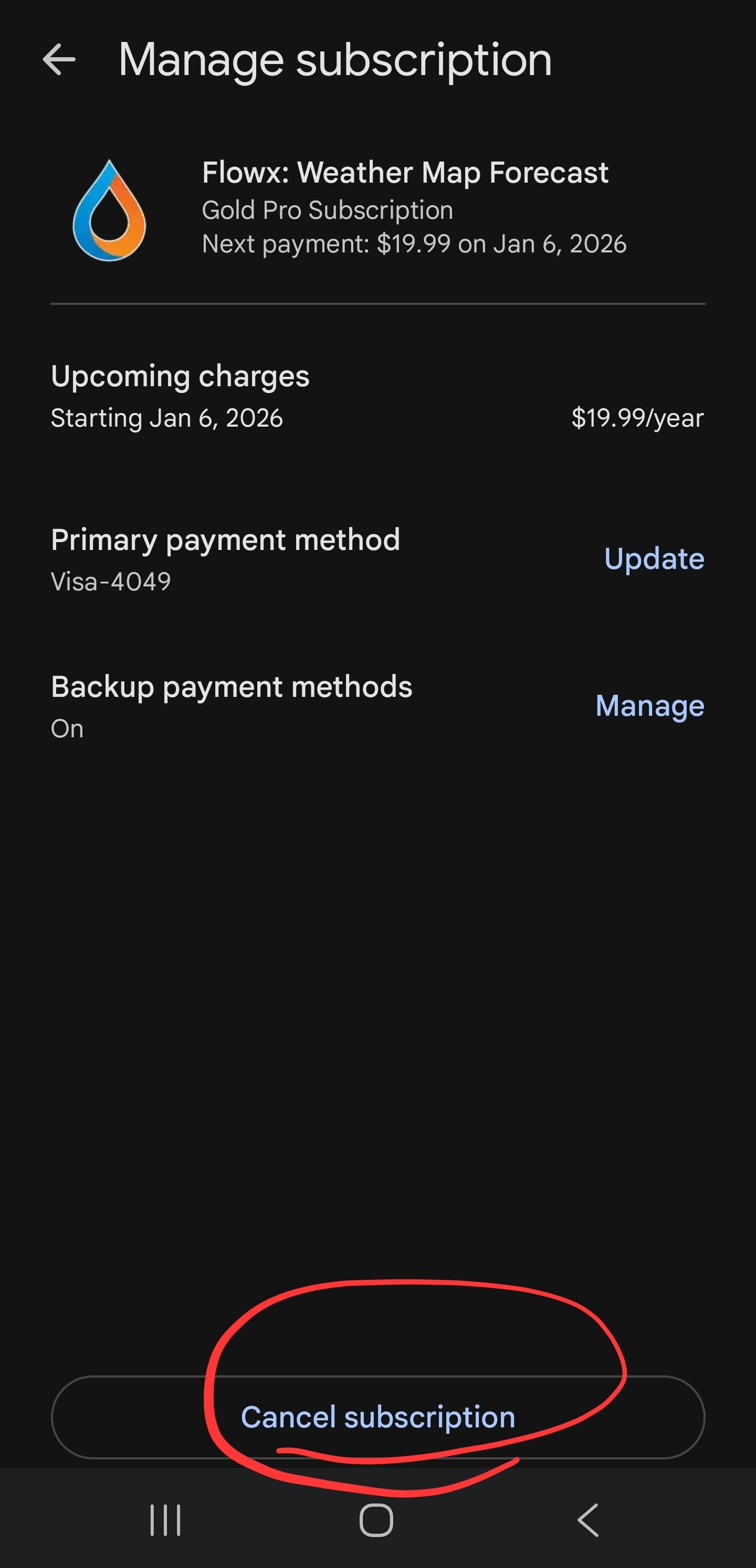Tap the Cancel subscription button

pos(377,1417)
